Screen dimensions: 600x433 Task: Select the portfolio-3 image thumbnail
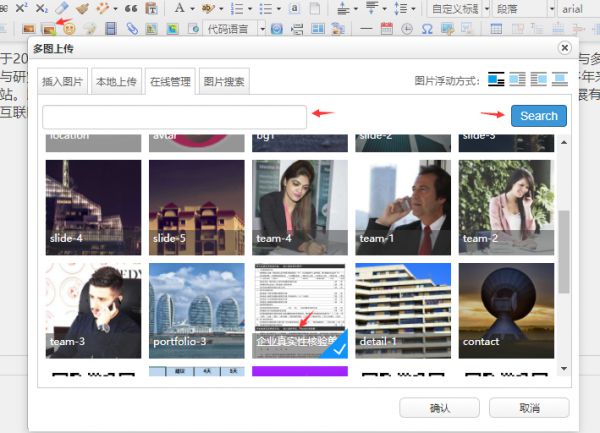point(196,310)
